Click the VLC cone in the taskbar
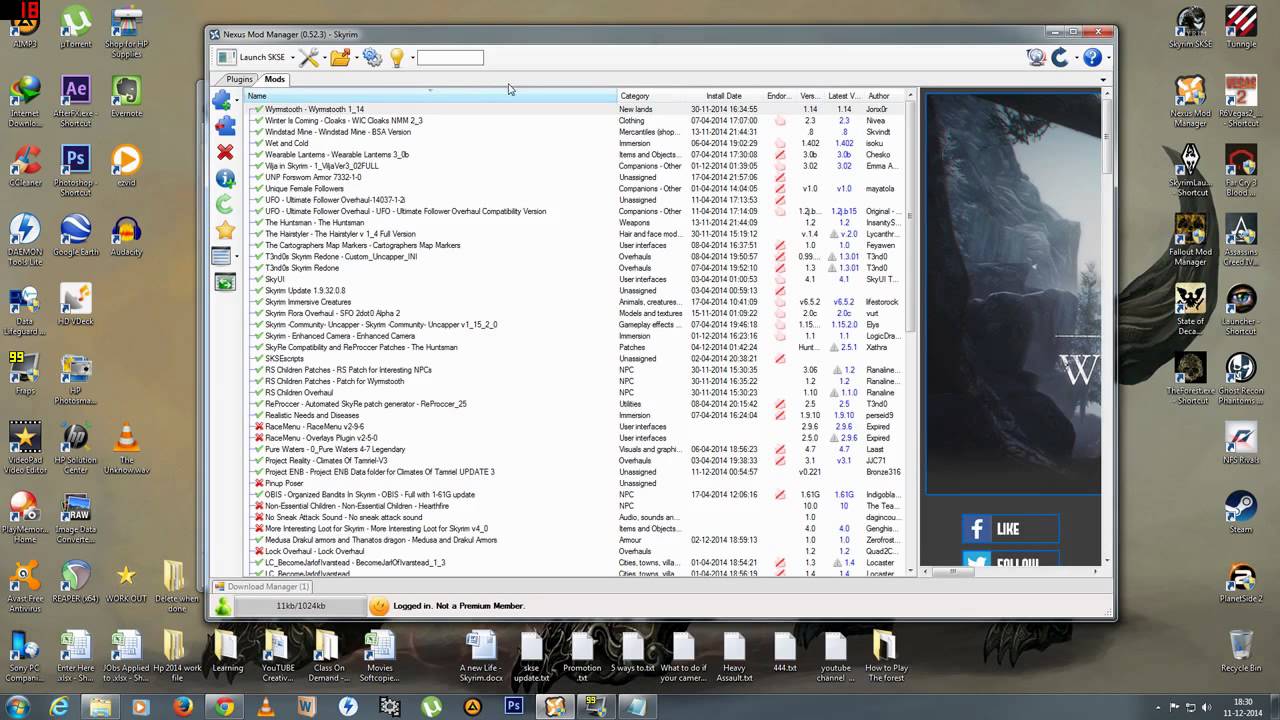The width and height of the screenshot is (1280, 720). pyautogui.click(x=265, y=706)
